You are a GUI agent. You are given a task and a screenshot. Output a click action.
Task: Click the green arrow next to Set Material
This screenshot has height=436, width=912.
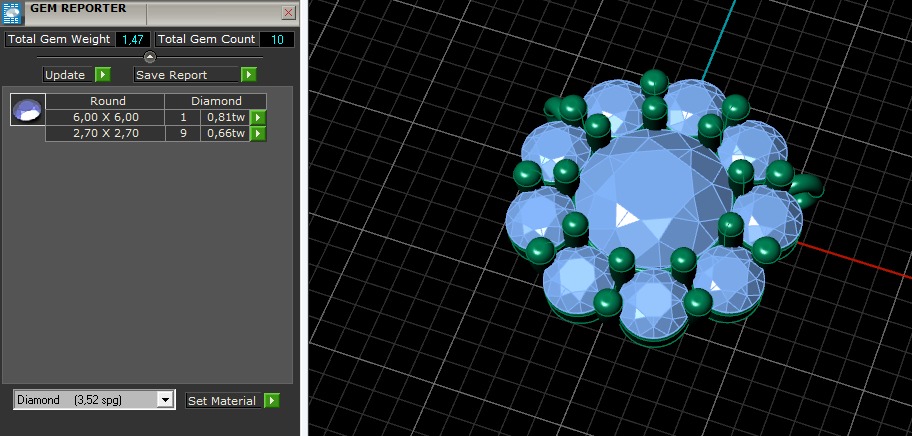click(x=272, y=401)
